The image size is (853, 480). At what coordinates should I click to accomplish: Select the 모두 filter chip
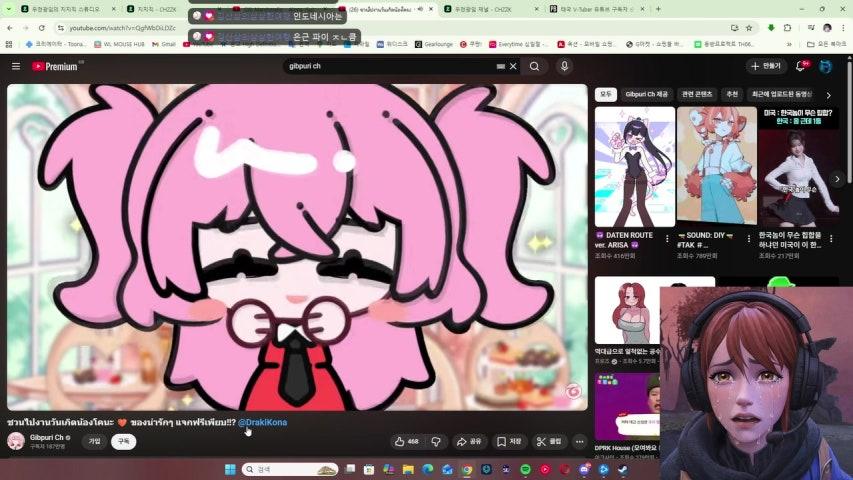point(605,94)
